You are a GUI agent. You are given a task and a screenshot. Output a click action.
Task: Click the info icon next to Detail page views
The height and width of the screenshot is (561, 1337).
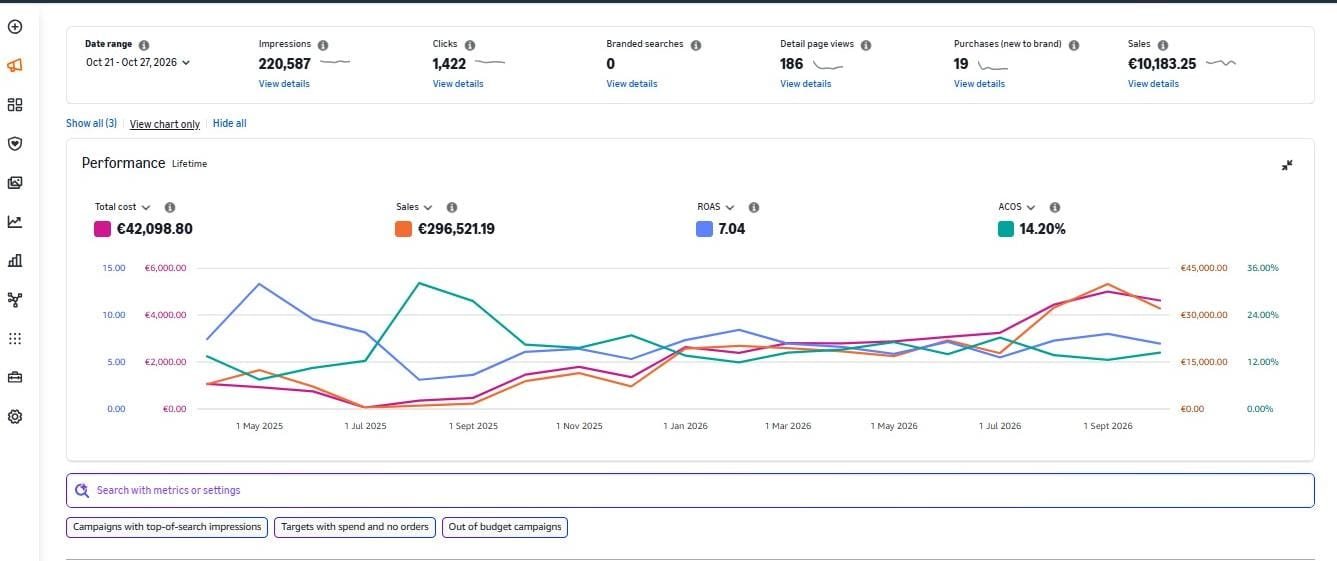866,45
